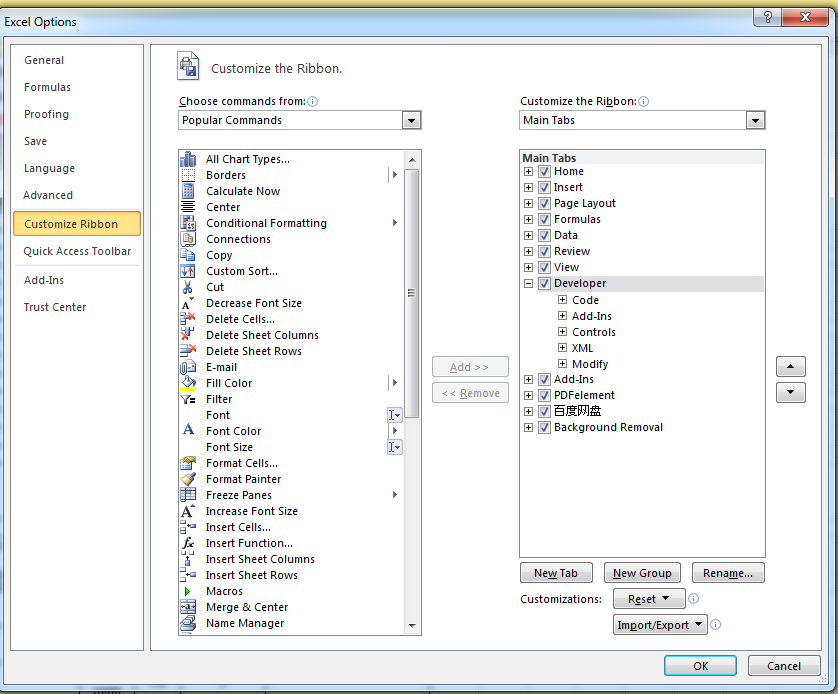
Task: Toggle the Review tab checkbox
Action: [x=544, y=252]
